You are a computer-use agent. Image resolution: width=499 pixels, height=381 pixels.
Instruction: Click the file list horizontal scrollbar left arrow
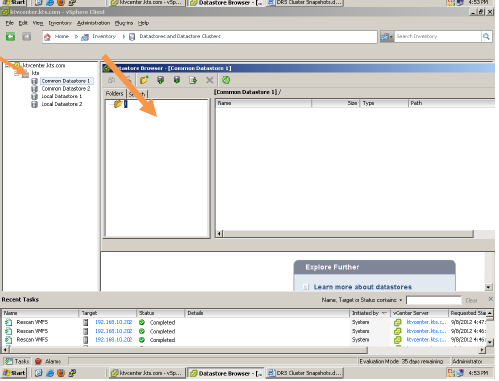[219, 234]
